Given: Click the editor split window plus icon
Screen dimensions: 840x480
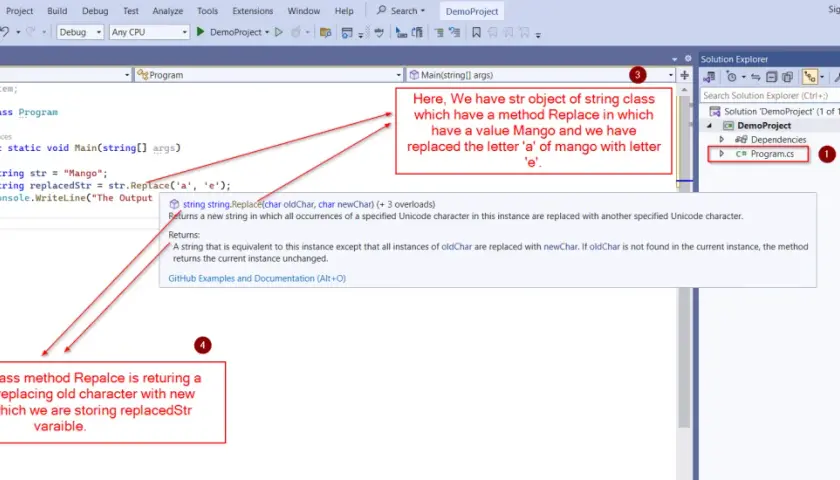Looking at the screenshot, I should coord(684,75).
